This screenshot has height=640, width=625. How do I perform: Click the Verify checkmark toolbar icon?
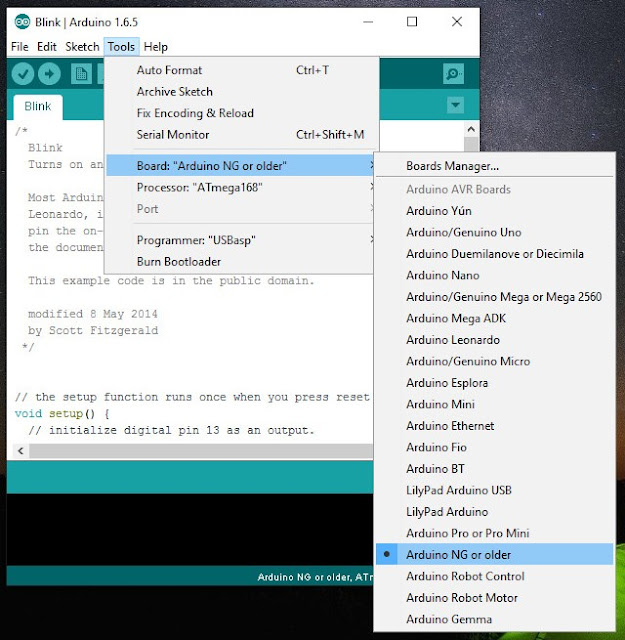click(x=22, y=74)
